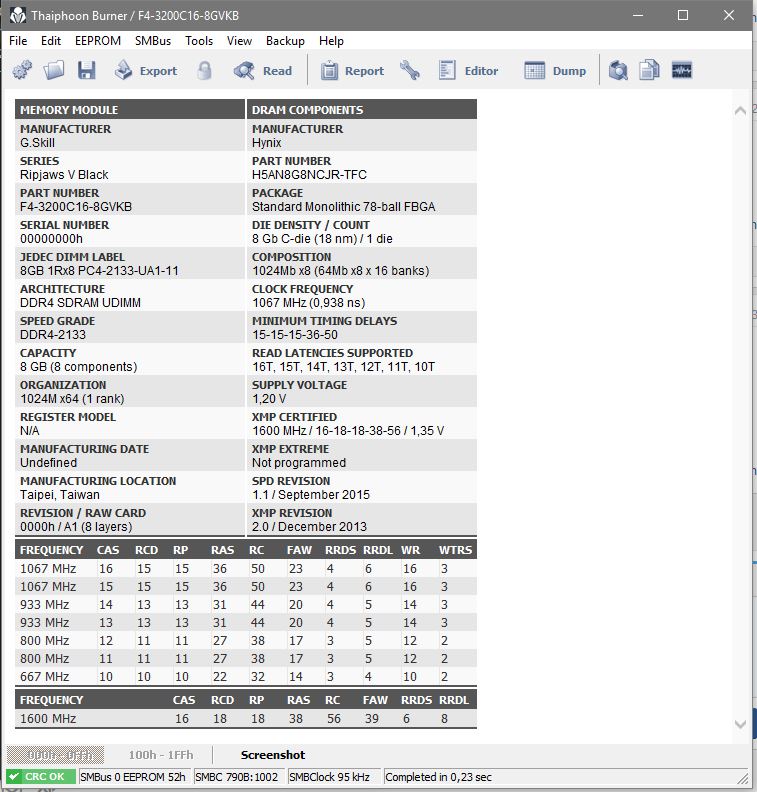The width and height of the screenshot is (757, 792).
Task: Click the Read toolbar button
Action: click(263, 71)
